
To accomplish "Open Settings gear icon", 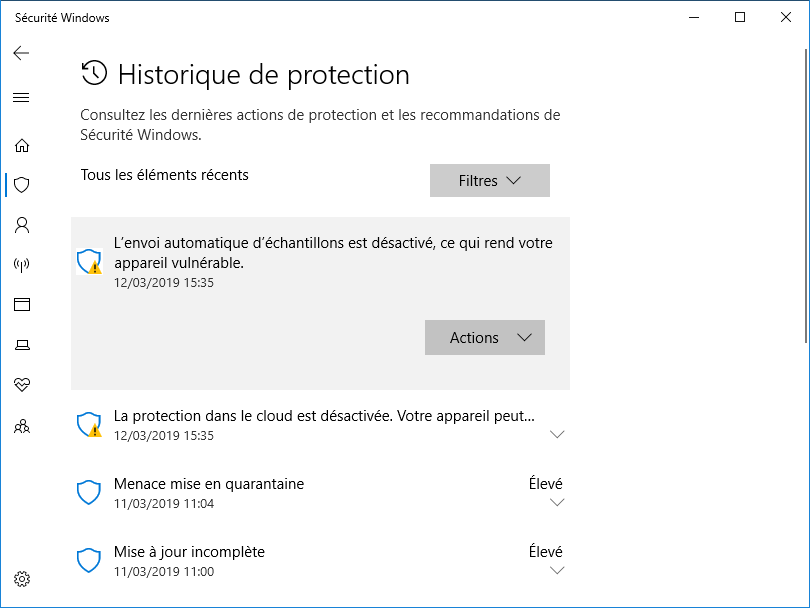I will (x=22, y=579).
